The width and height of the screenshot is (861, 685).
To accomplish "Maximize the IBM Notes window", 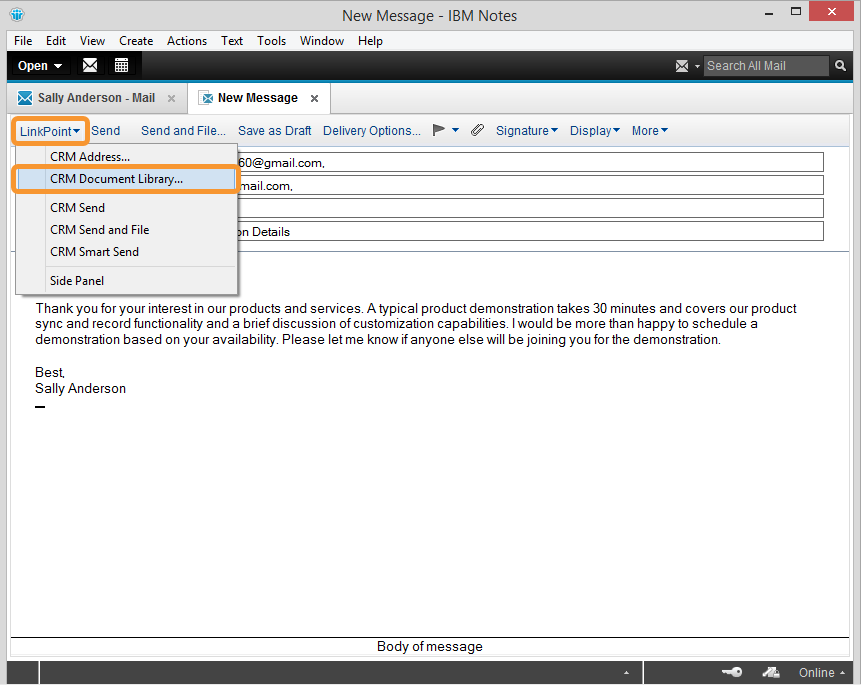I will (x=796, y=12).
